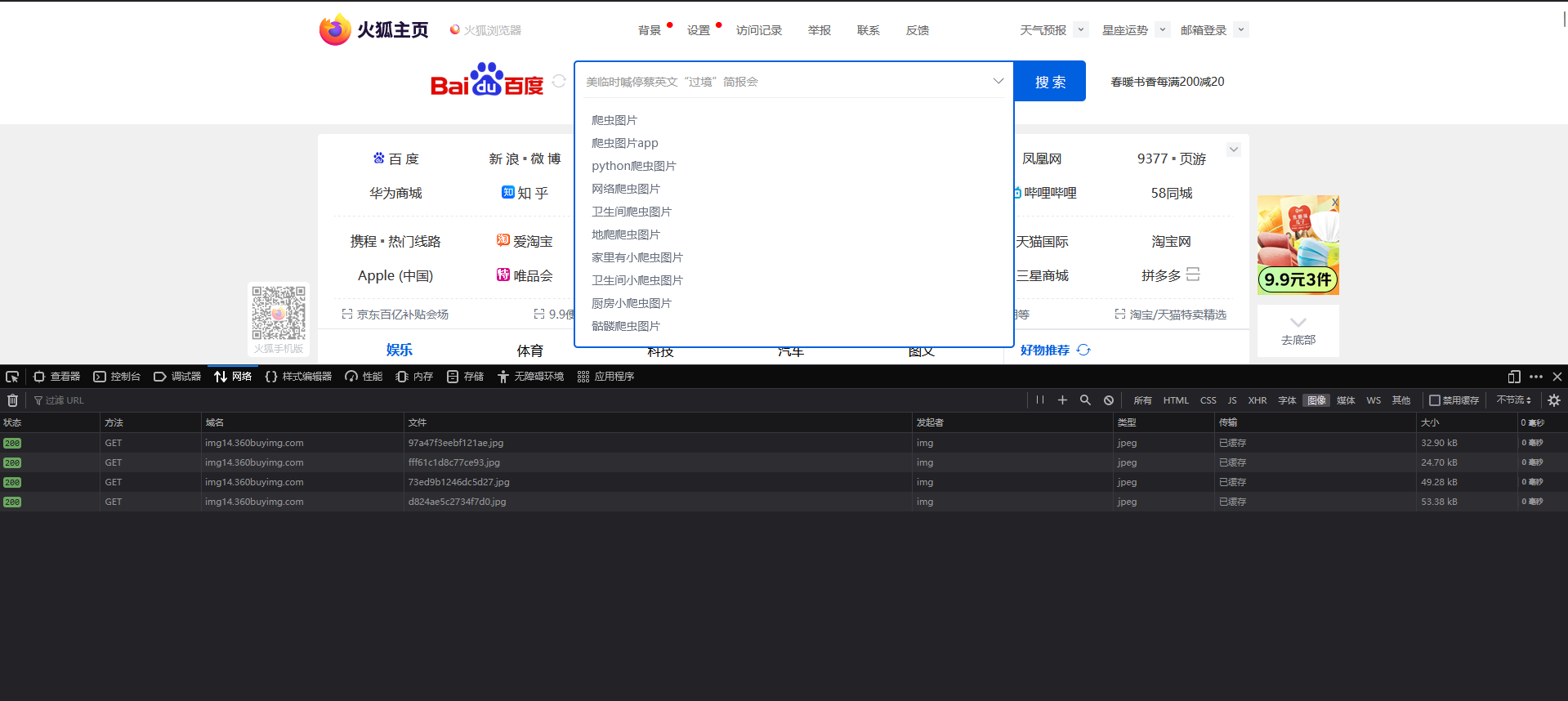1568x701 pixels.
Task: Collapse the search suggestions chevron
Action: click(x=998, y=81)
